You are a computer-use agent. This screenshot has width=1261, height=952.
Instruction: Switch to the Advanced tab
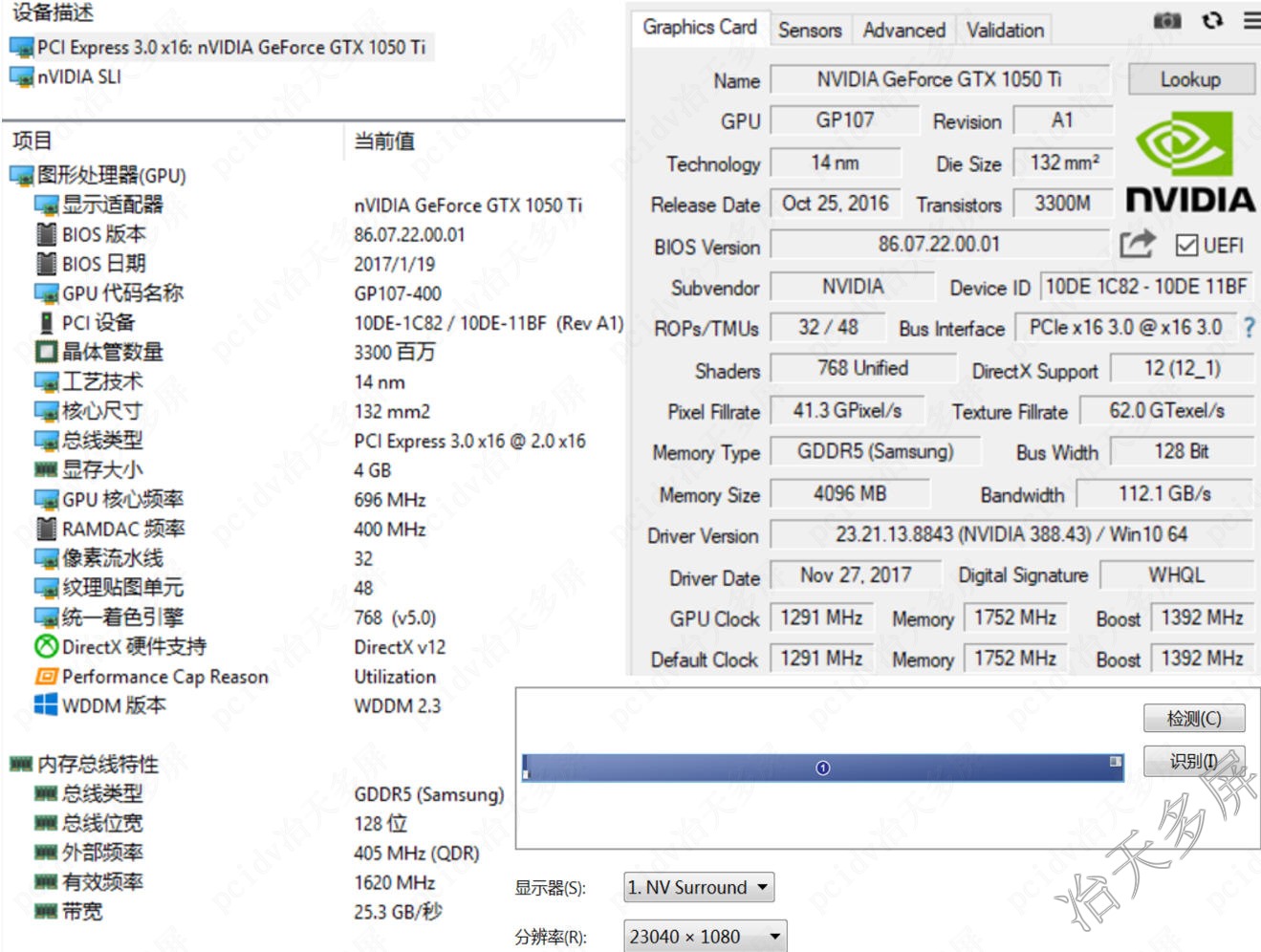904,30
